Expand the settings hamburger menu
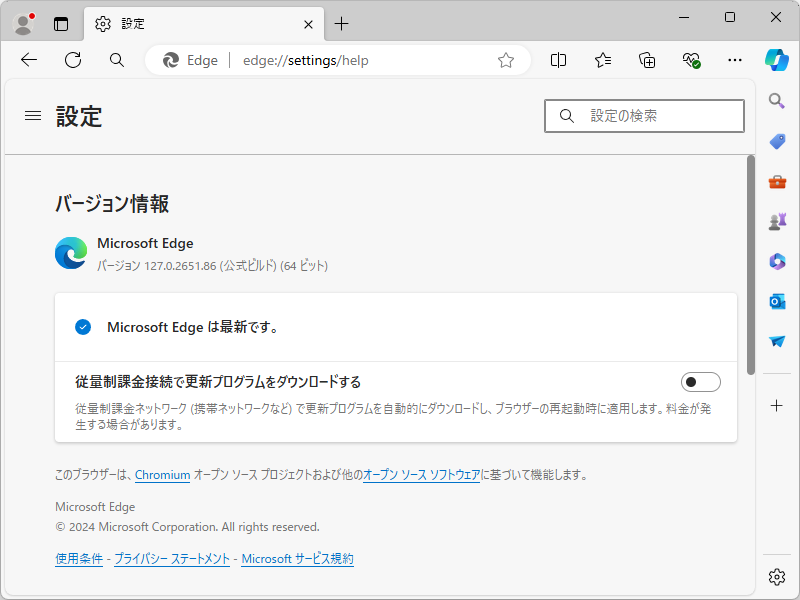The height and width of the screenshot is (600, 800). tap(32, 115)
